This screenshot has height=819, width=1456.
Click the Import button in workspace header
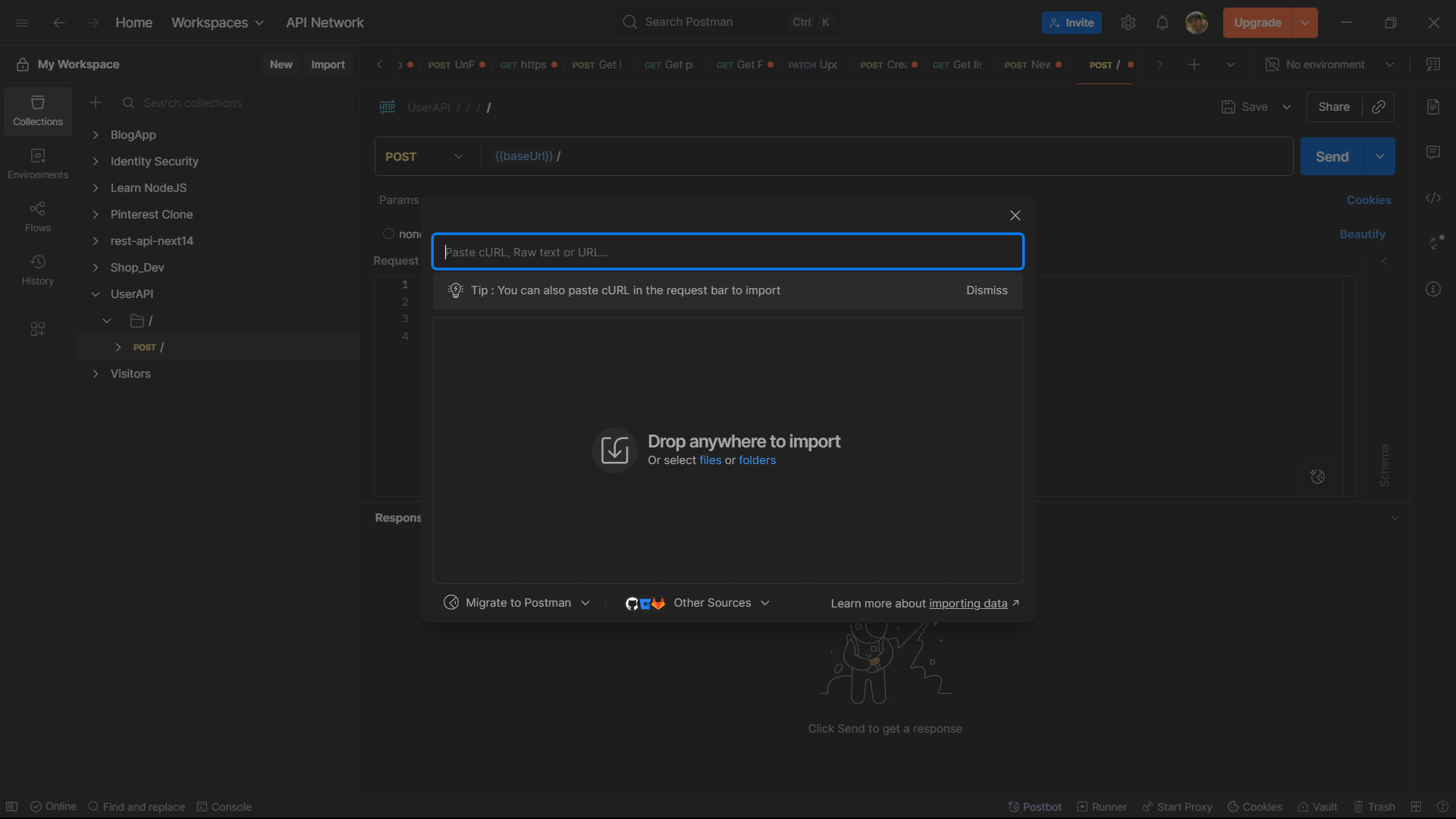point(328,64)
